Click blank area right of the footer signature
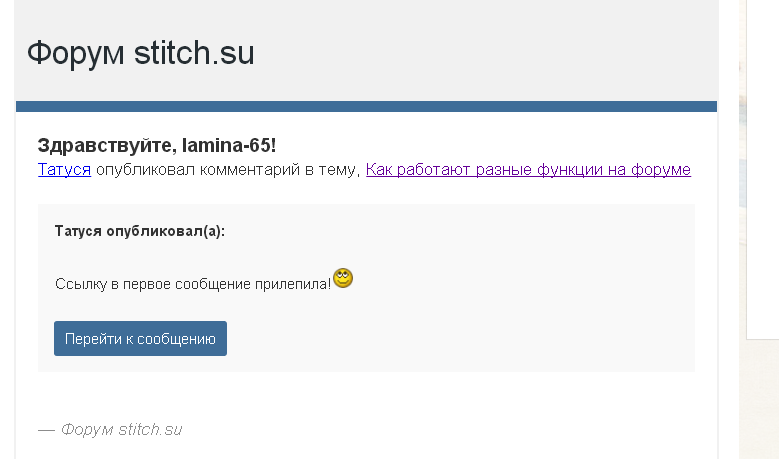 [450, 430]
